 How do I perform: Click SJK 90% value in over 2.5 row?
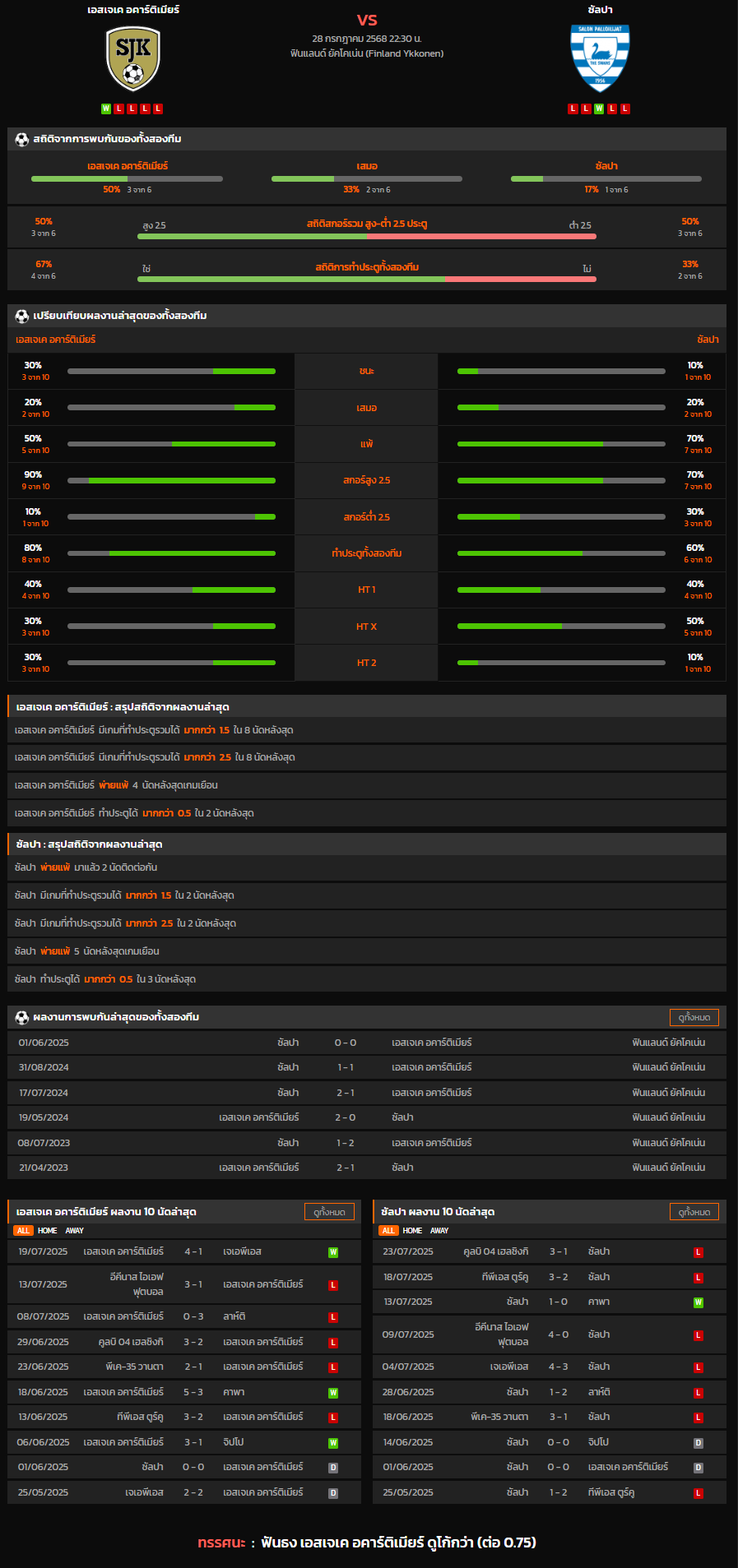(33, 474)
